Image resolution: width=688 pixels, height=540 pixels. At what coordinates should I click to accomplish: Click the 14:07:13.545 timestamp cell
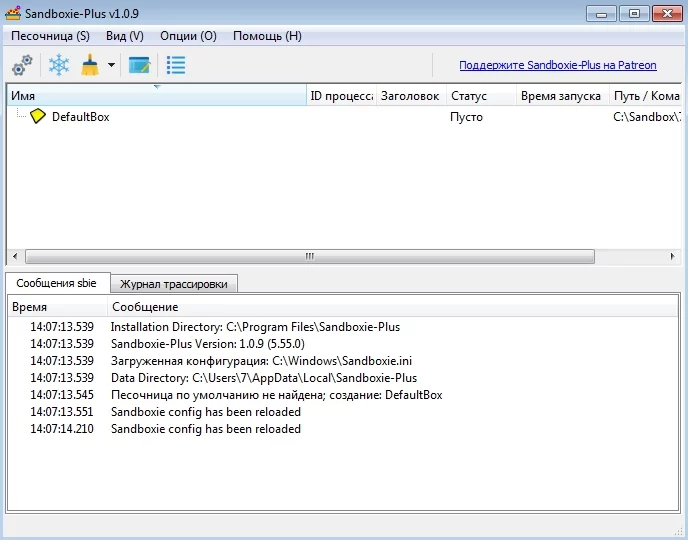click(x=62, y=395)
